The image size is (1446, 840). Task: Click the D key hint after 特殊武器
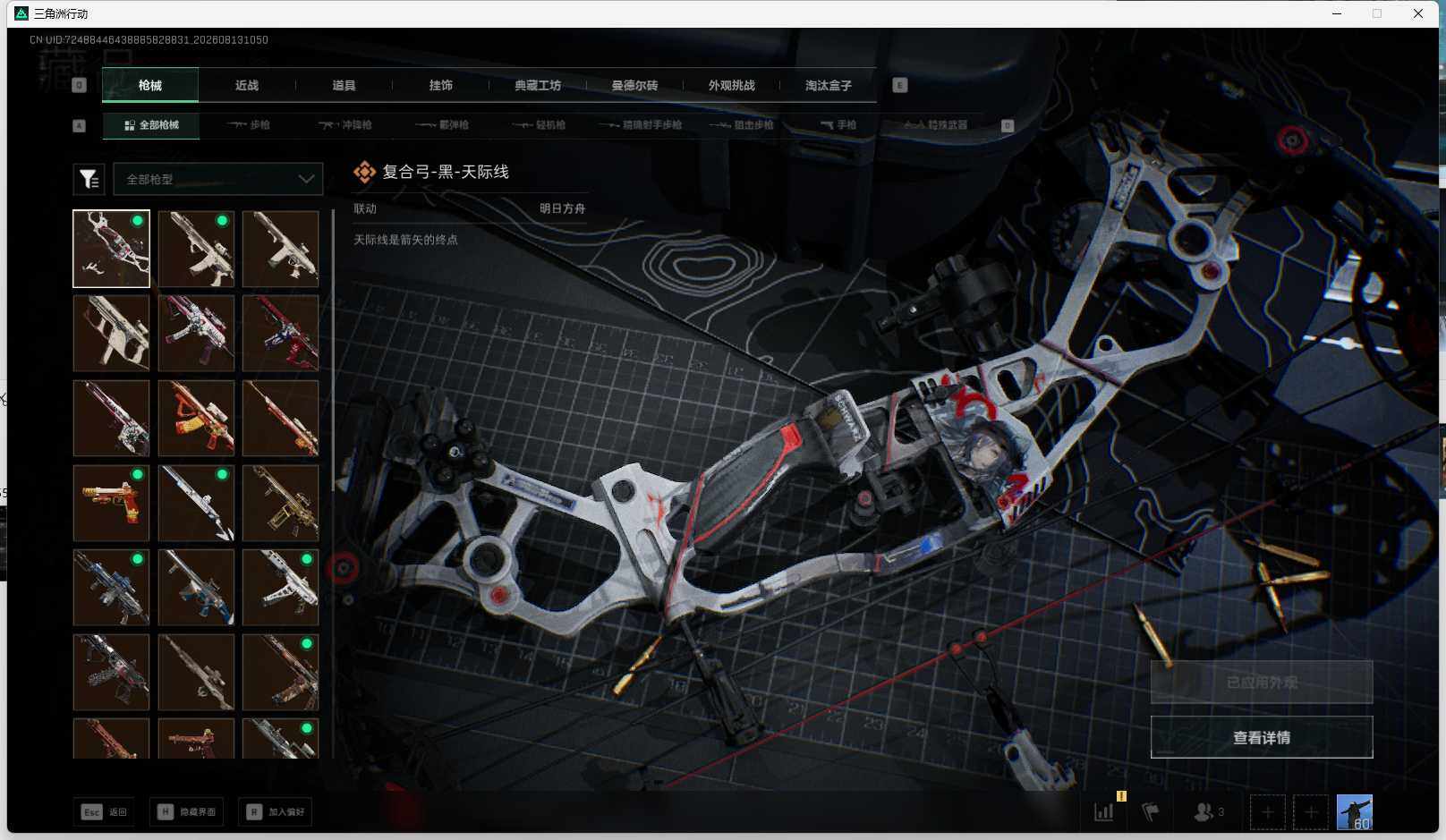pyautogui.click(x=1007, y=125)
